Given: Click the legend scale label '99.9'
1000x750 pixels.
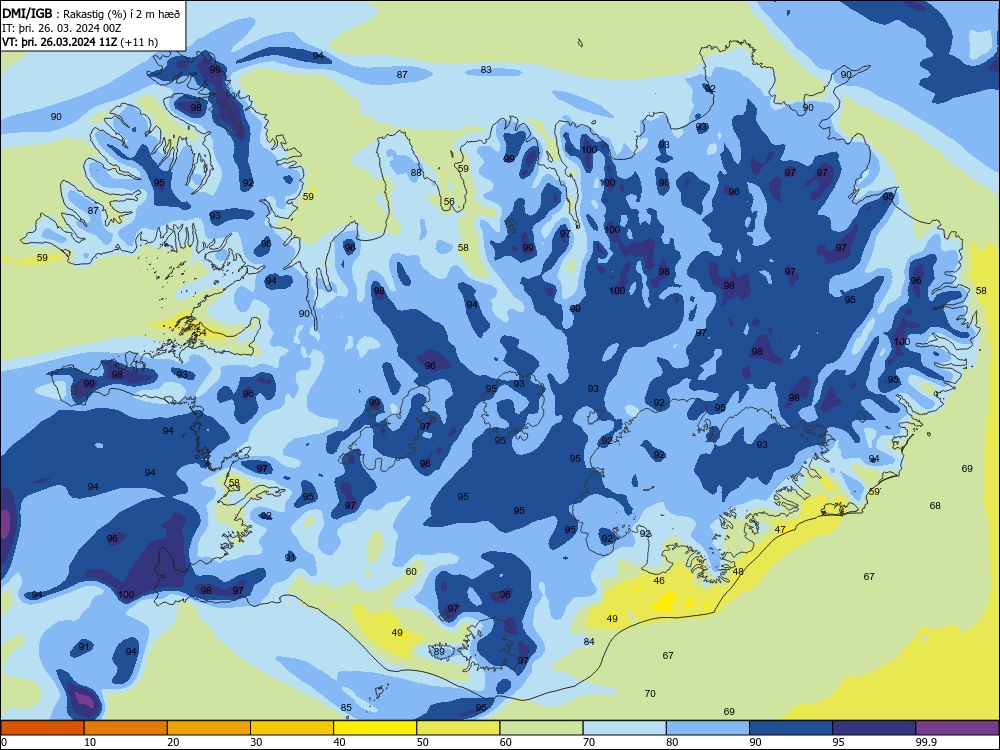Looking at the screenshot, I should 926,742.
